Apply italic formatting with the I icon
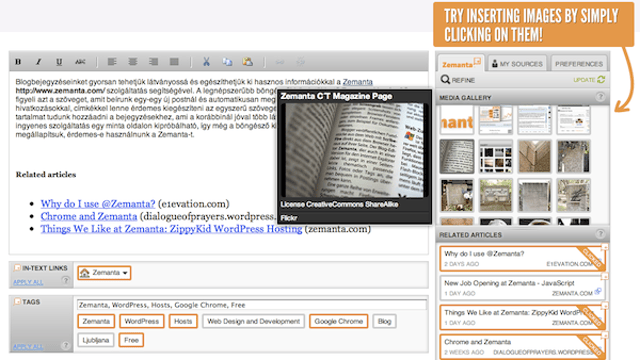This screenshot has width=640, height=360. tap(38, 62)
